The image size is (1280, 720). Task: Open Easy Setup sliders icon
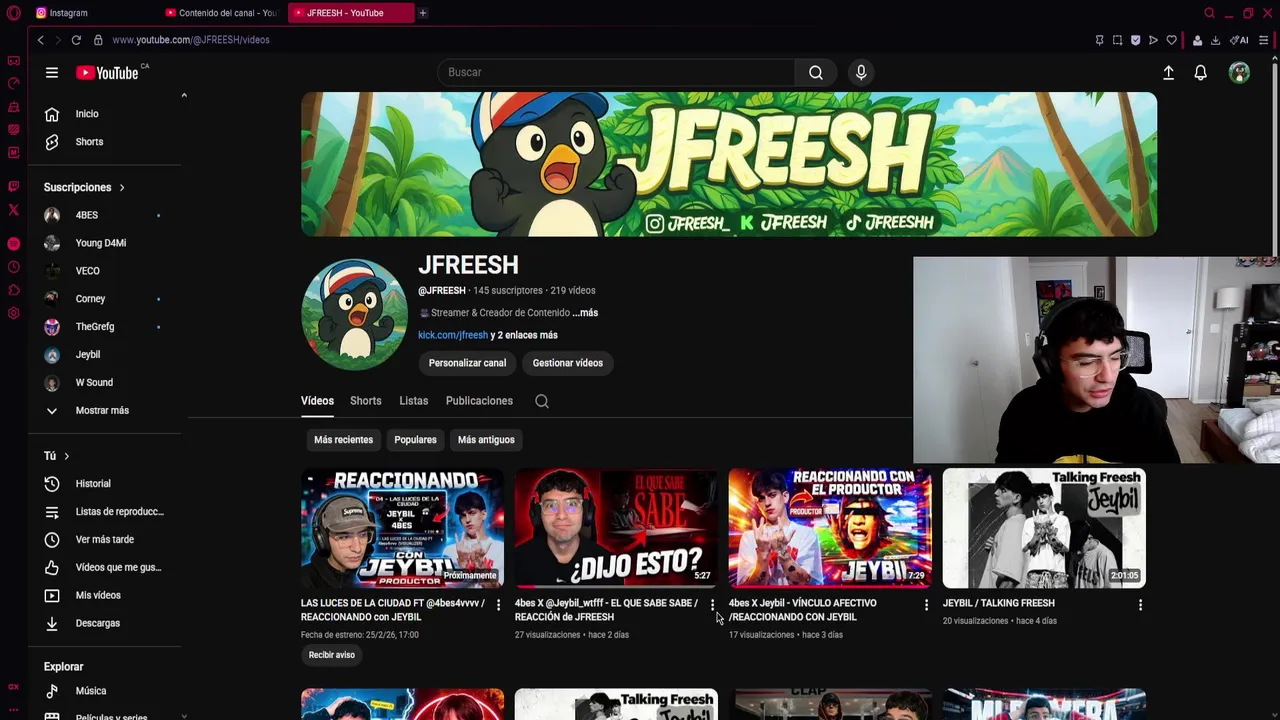[1264, 40]
